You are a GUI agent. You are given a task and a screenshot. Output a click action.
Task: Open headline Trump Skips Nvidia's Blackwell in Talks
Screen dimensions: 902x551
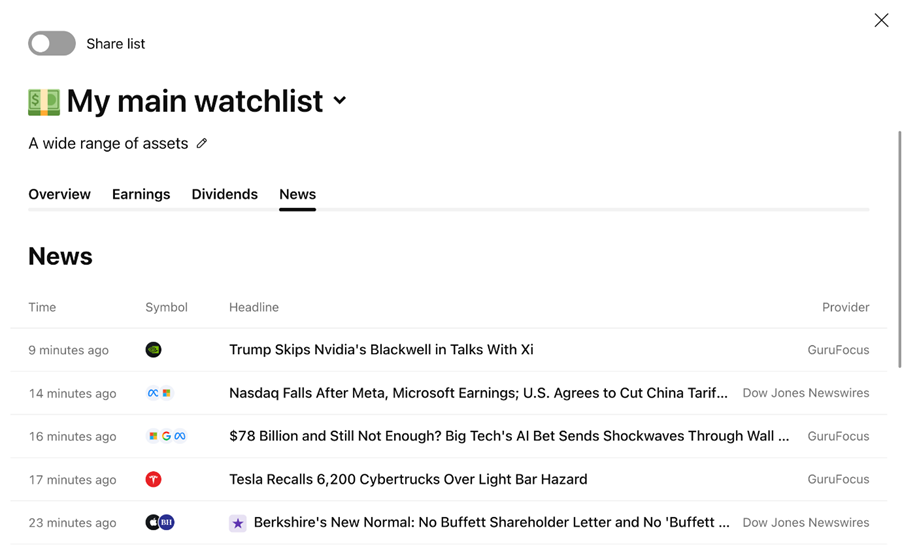[x=381, y=350]
